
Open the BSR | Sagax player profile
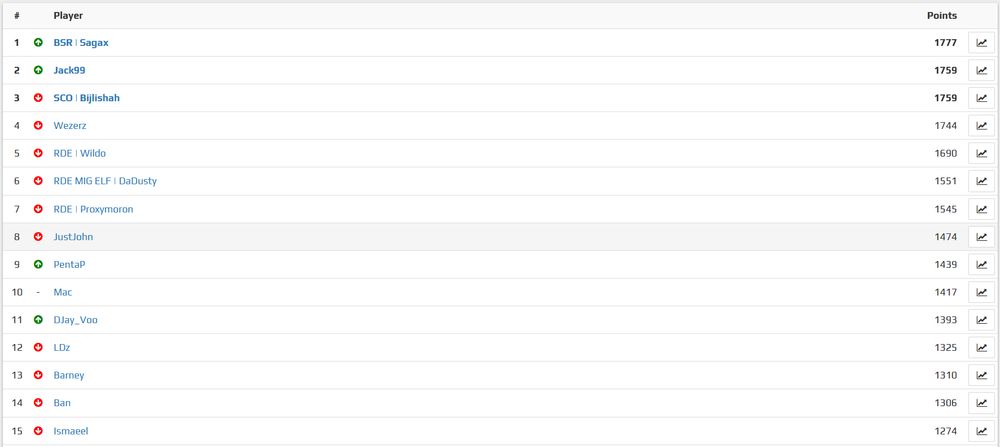[81, 43]
